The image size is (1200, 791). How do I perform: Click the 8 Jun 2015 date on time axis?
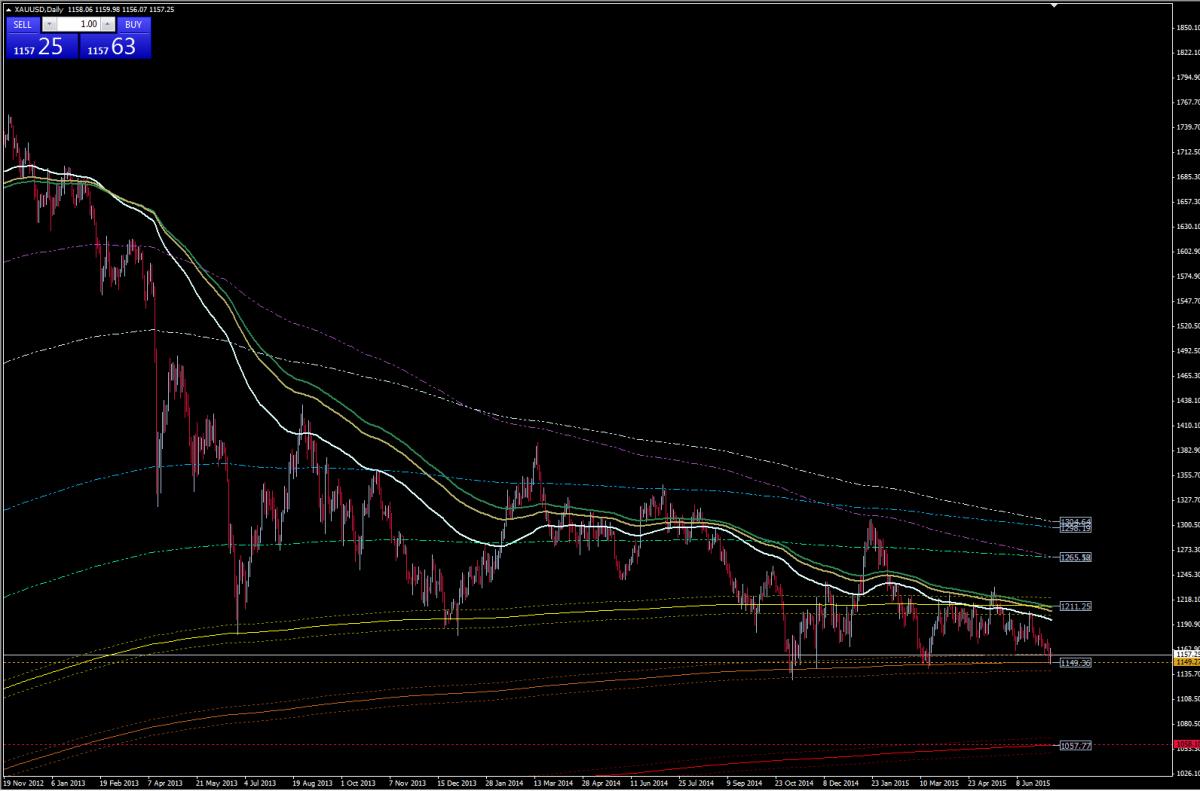click(1032, 785)
